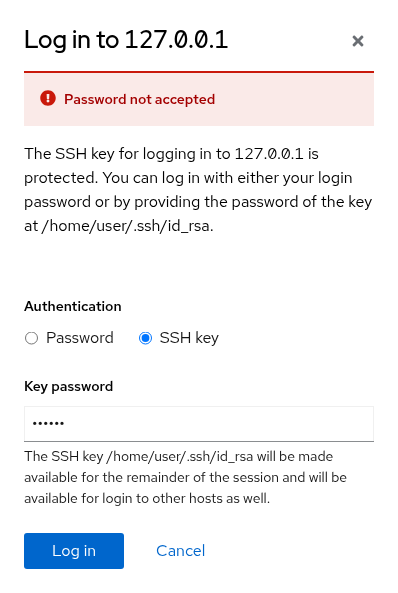
Task: Select the SSH key radio button
Action: 145,338
